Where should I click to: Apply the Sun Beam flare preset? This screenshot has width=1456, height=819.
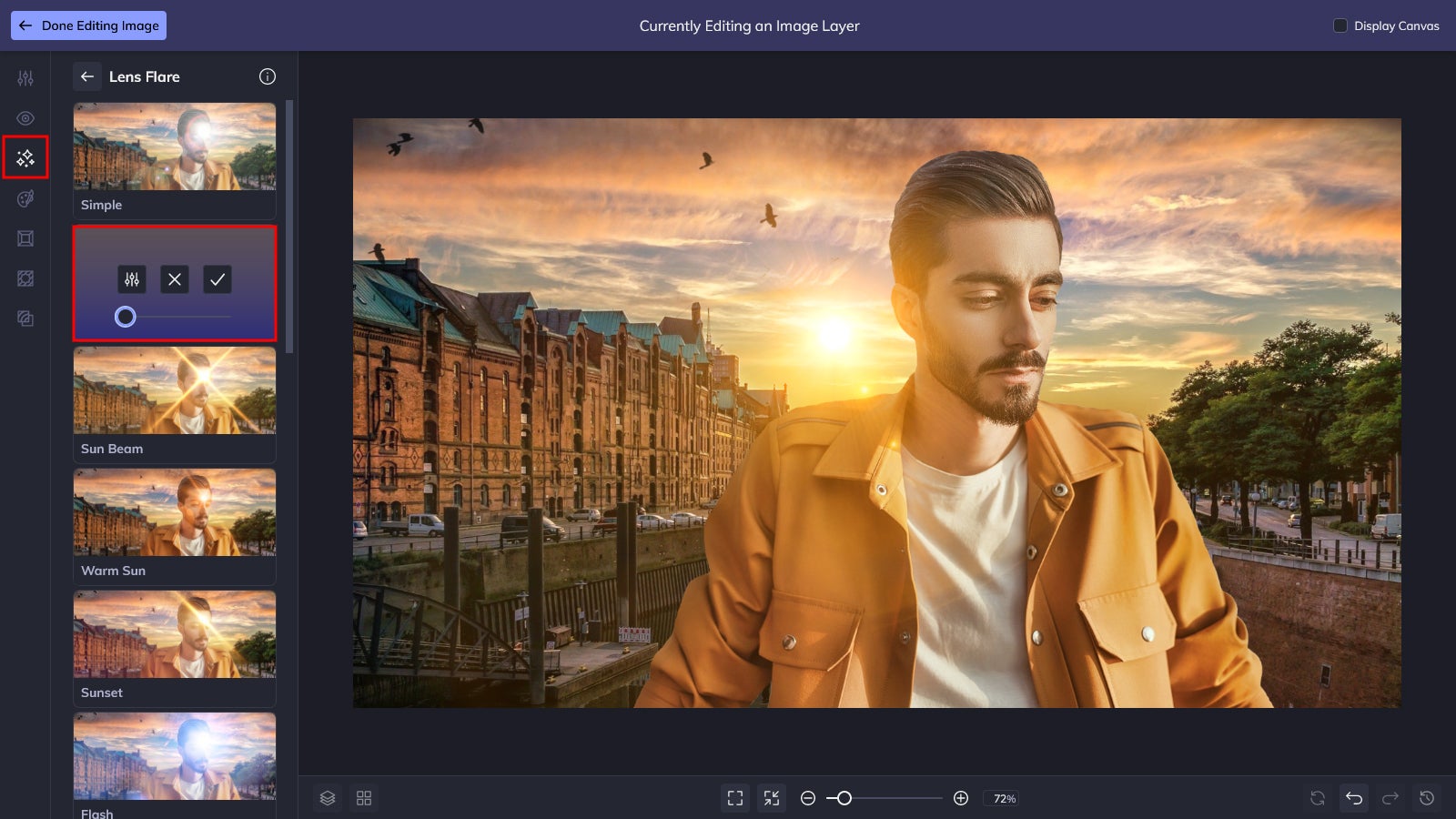click(x=175, y=389)
